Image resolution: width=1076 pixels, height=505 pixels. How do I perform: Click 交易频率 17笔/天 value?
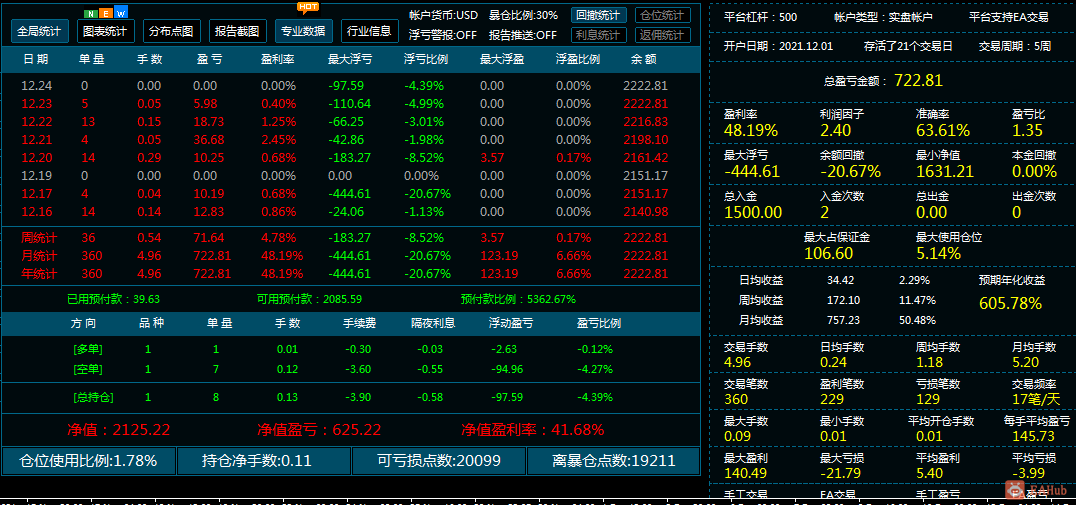1036,399
